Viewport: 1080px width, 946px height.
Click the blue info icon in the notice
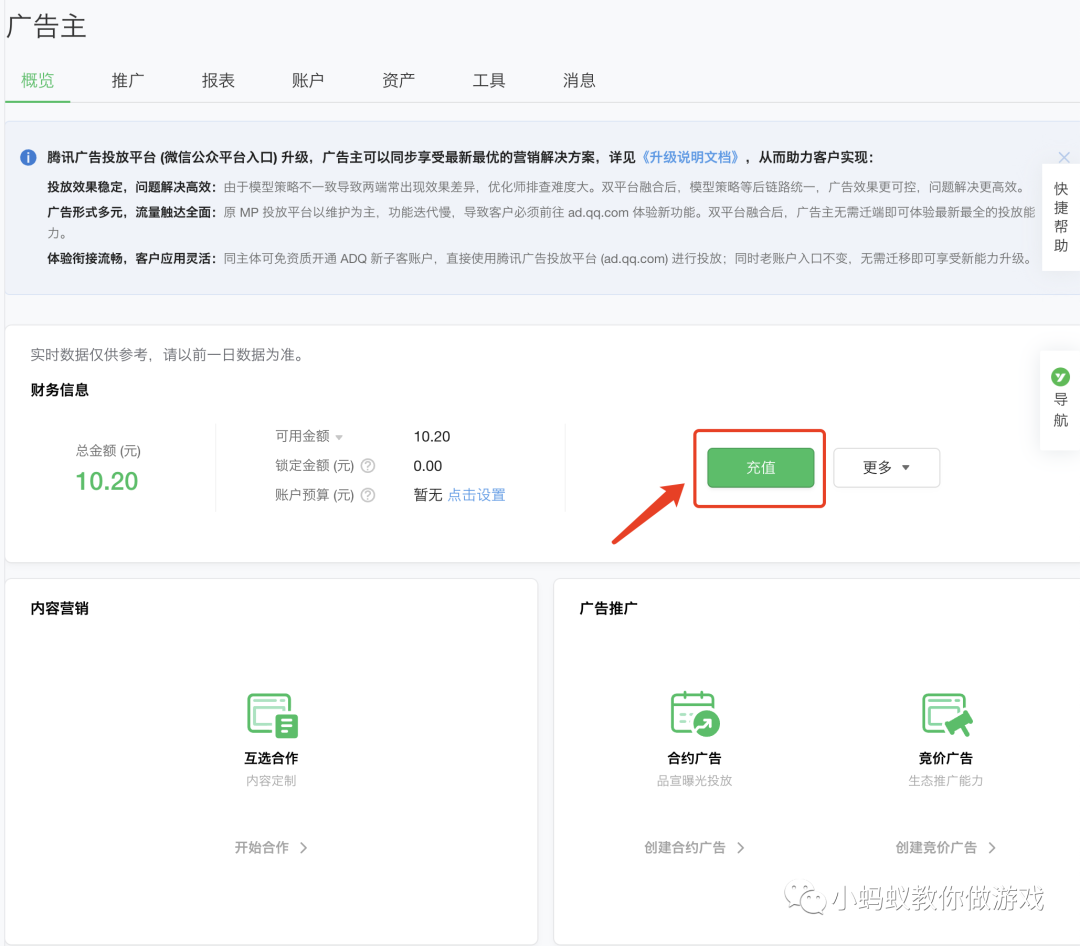pos(28,158)
